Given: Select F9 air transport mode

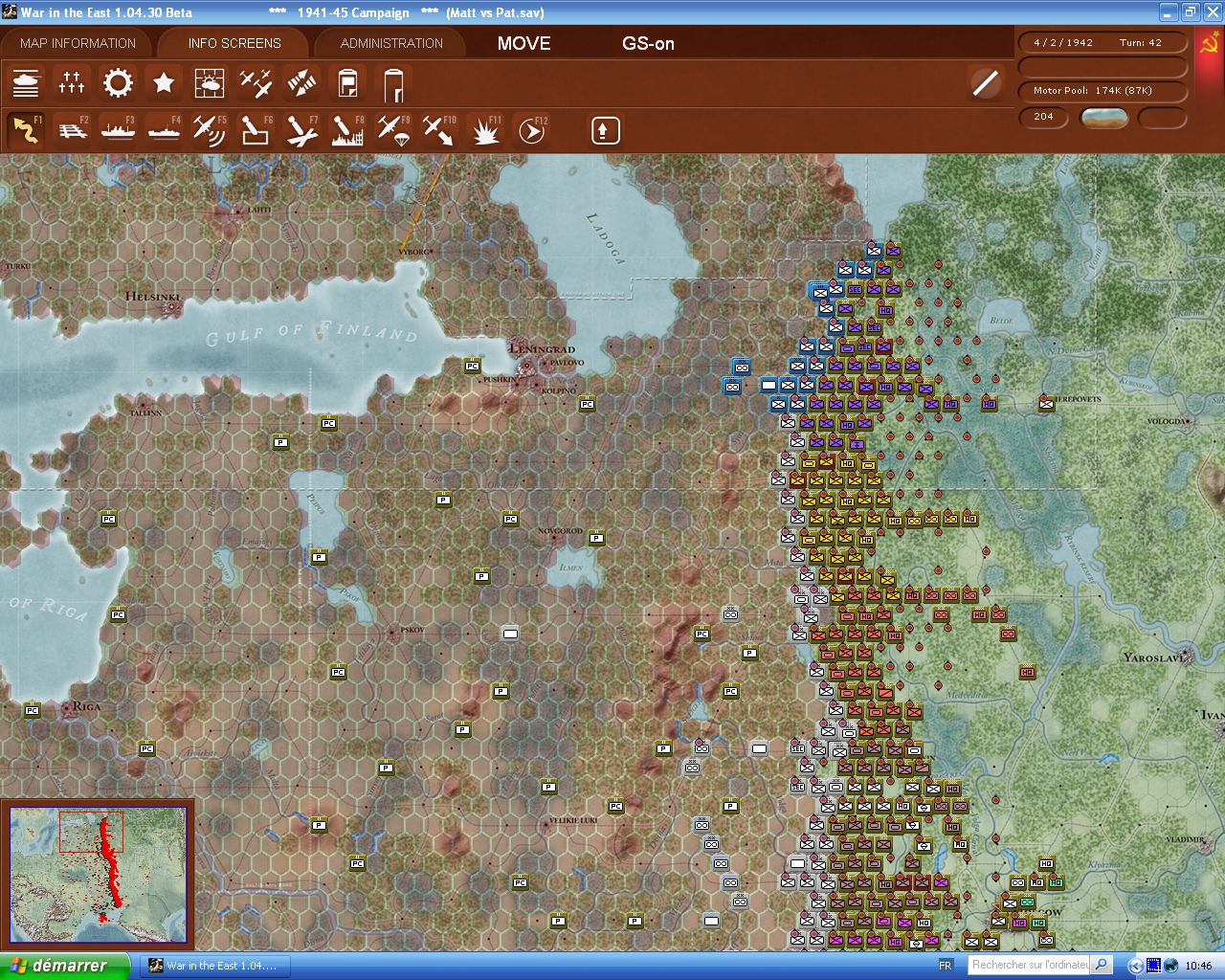Looking at the screenshot, I should (x=393, y=130).
